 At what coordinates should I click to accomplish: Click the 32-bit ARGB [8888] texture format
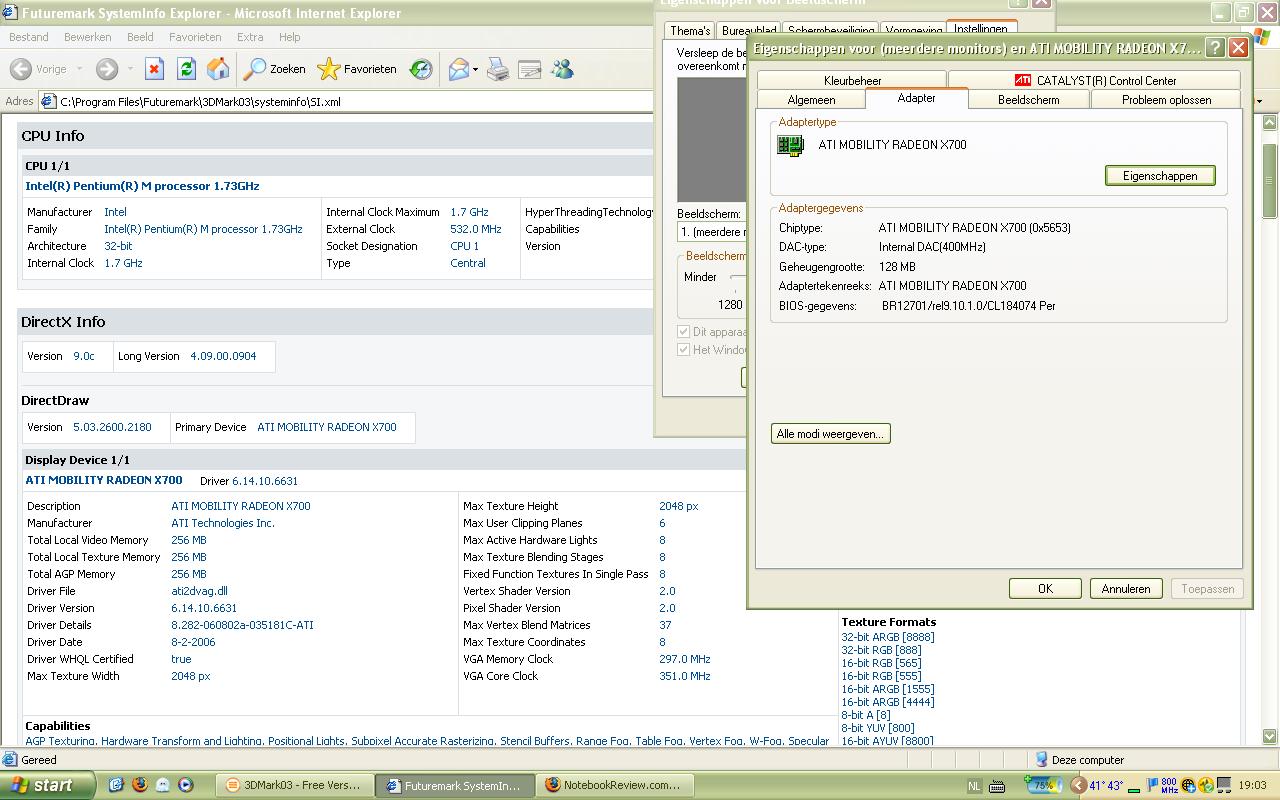pos(888,637)
